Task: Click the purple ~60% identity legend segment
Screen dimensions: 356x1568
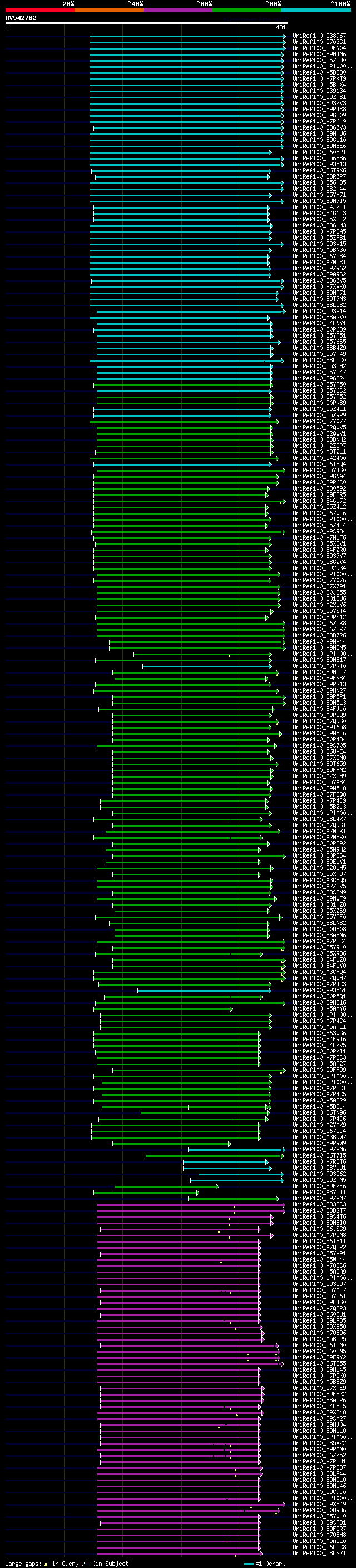Action: (177, 11)
